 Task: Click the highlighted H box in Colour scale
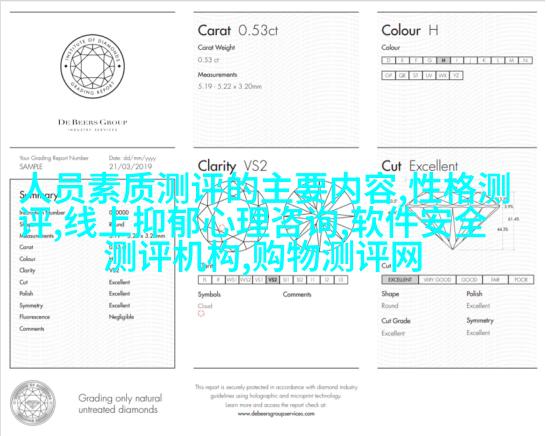coord(443,60)
